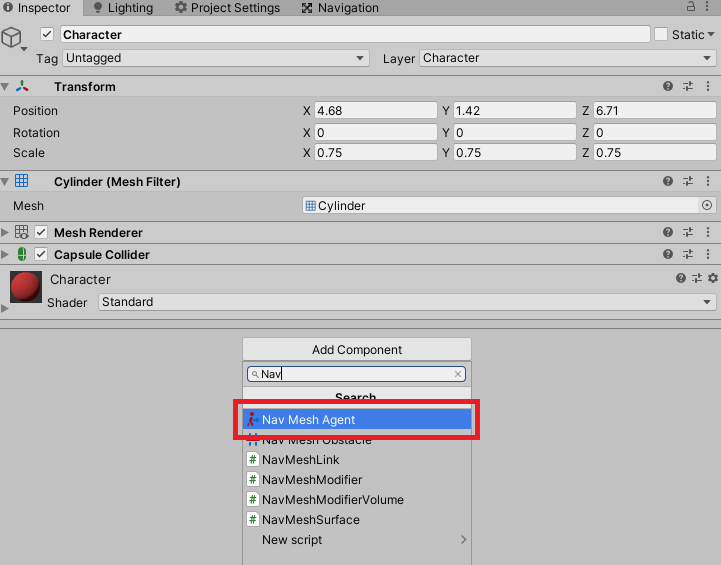Screen dimensions: 721x565
Task: Open Transform more options menu
Action: (x=708, y=86)
